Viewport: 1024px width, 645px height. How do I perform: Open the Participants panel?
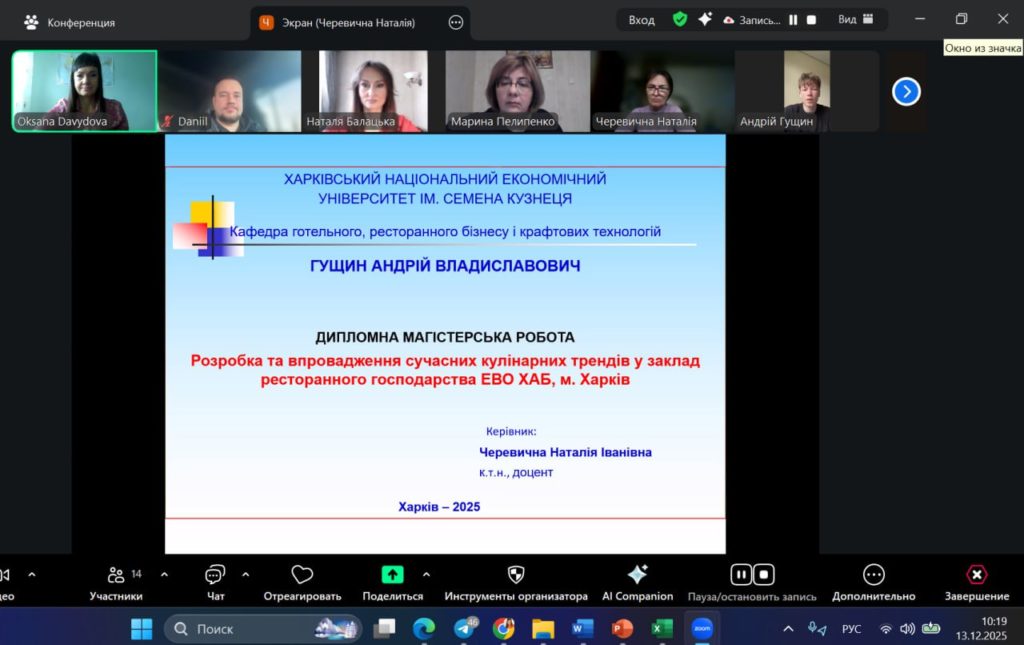116,575
